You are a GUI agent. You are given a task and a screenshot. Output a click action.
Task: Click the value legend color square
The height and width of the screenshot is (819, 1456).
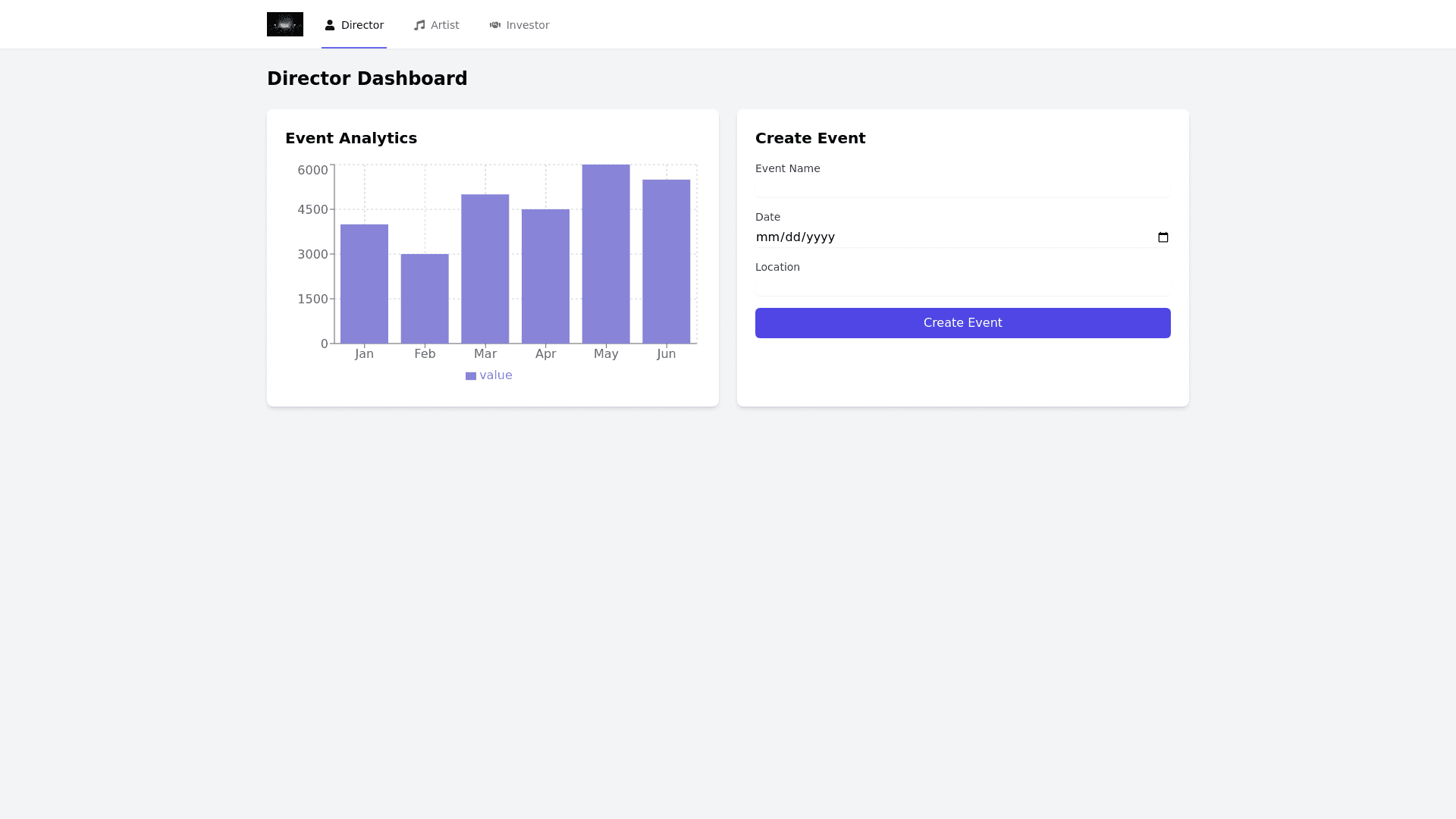(471, 376)
